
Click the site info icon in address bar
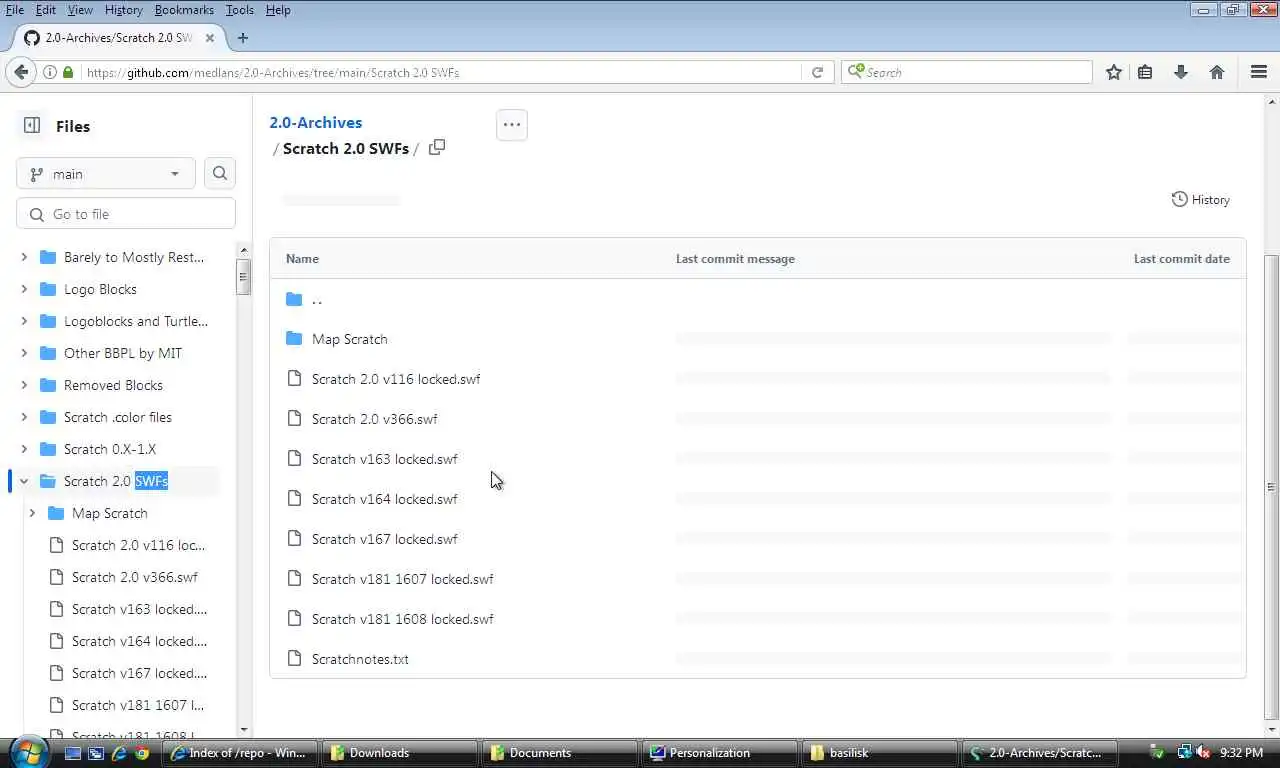coord(50,72)
